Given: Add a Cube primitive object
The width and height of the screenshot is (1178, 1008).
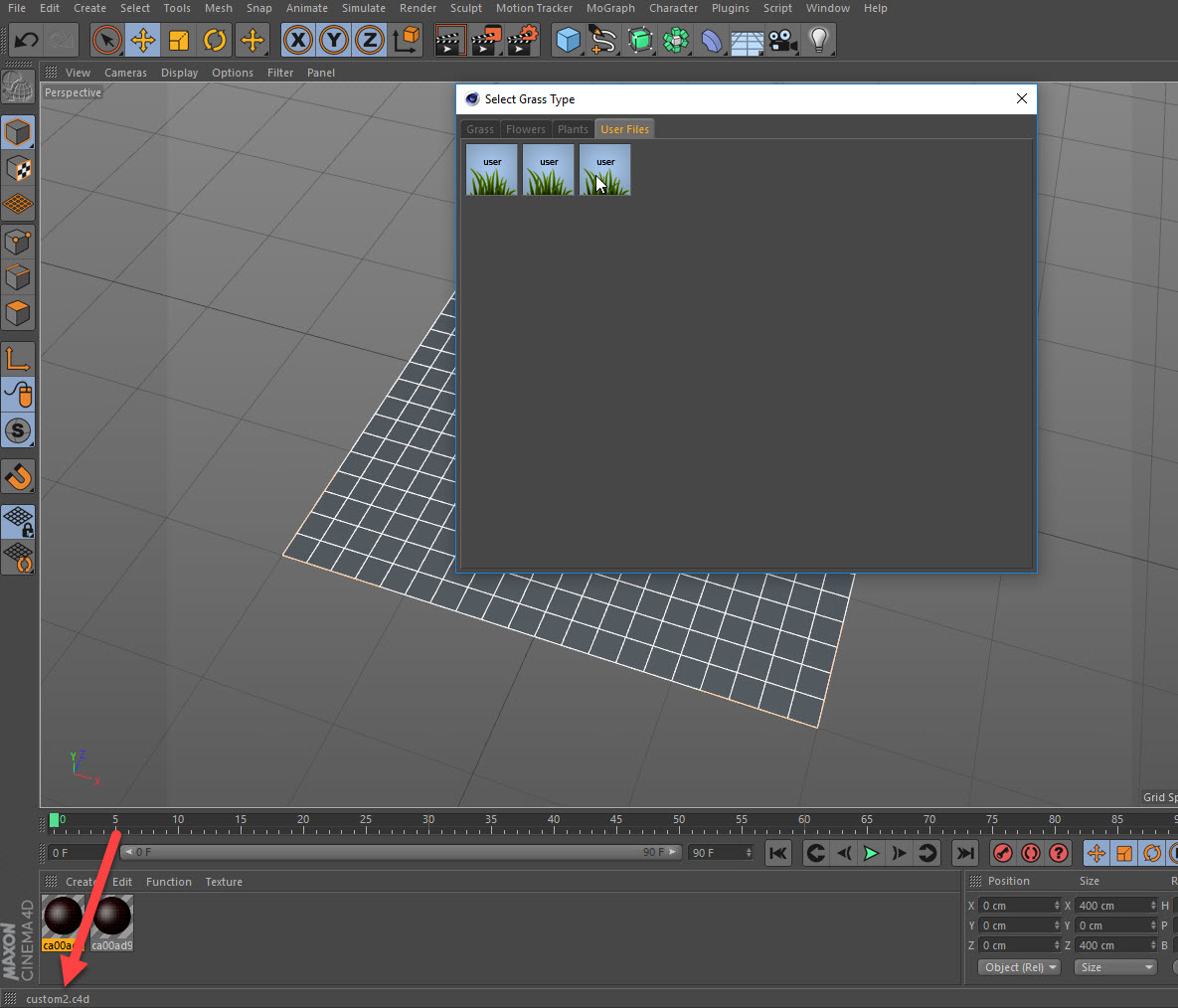Looking at the screenshot, I should [568, 40].
